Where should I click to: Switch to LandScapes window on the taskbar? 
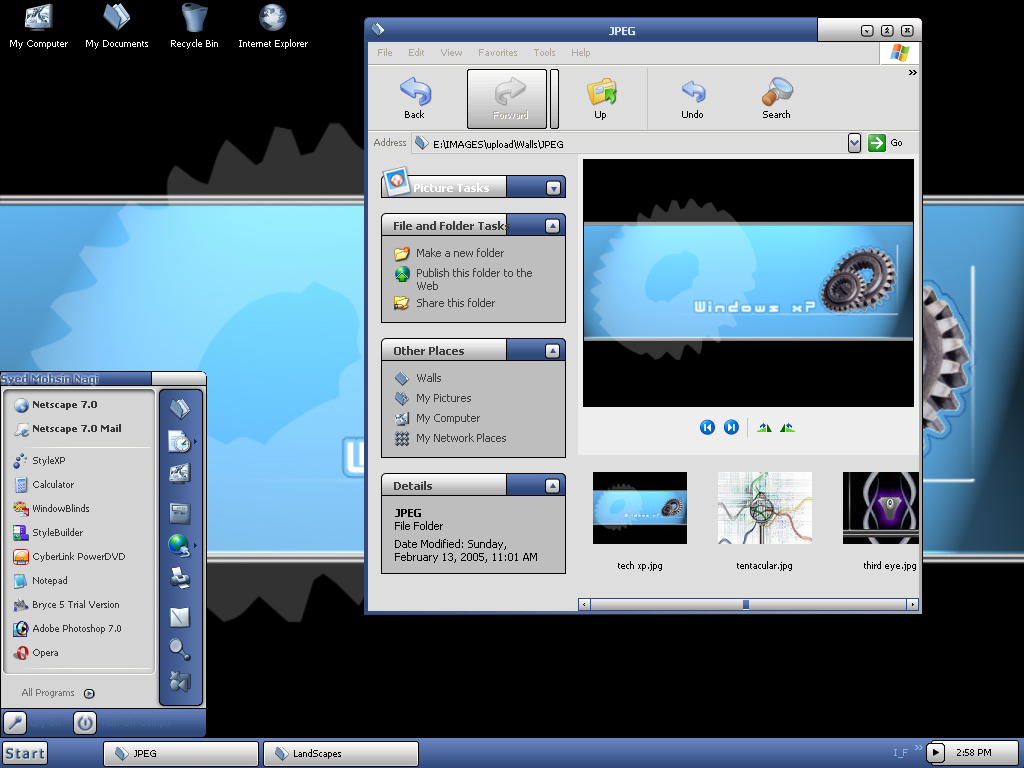340,754
